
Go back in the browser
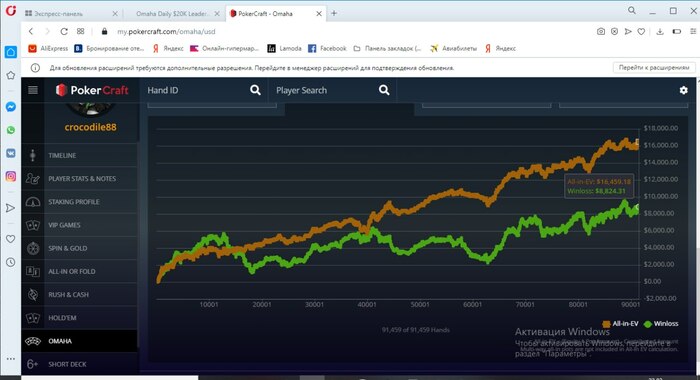coord(31,31)
